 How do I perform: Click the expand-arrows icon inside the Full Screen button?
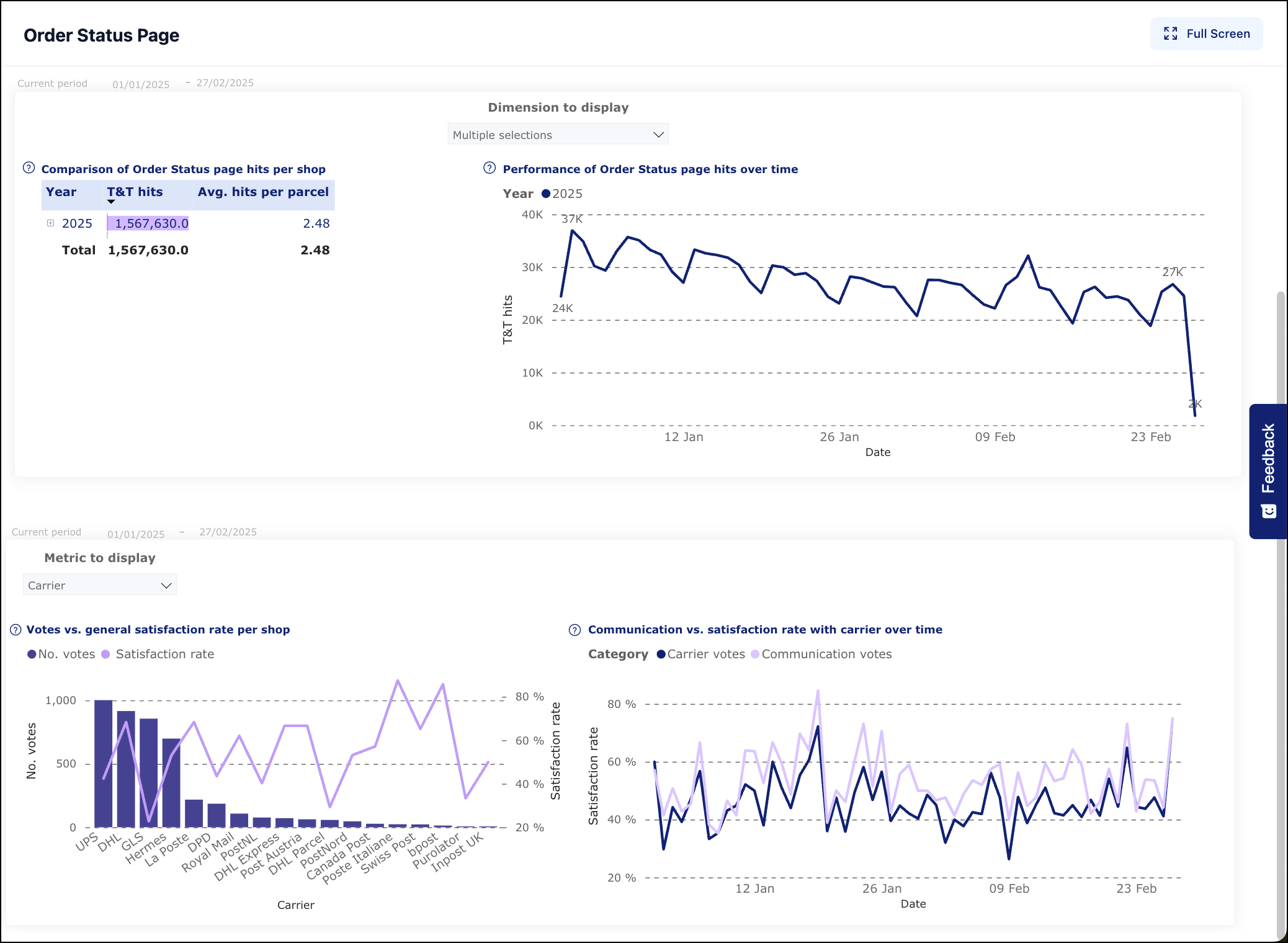(x=1171, y=34)
